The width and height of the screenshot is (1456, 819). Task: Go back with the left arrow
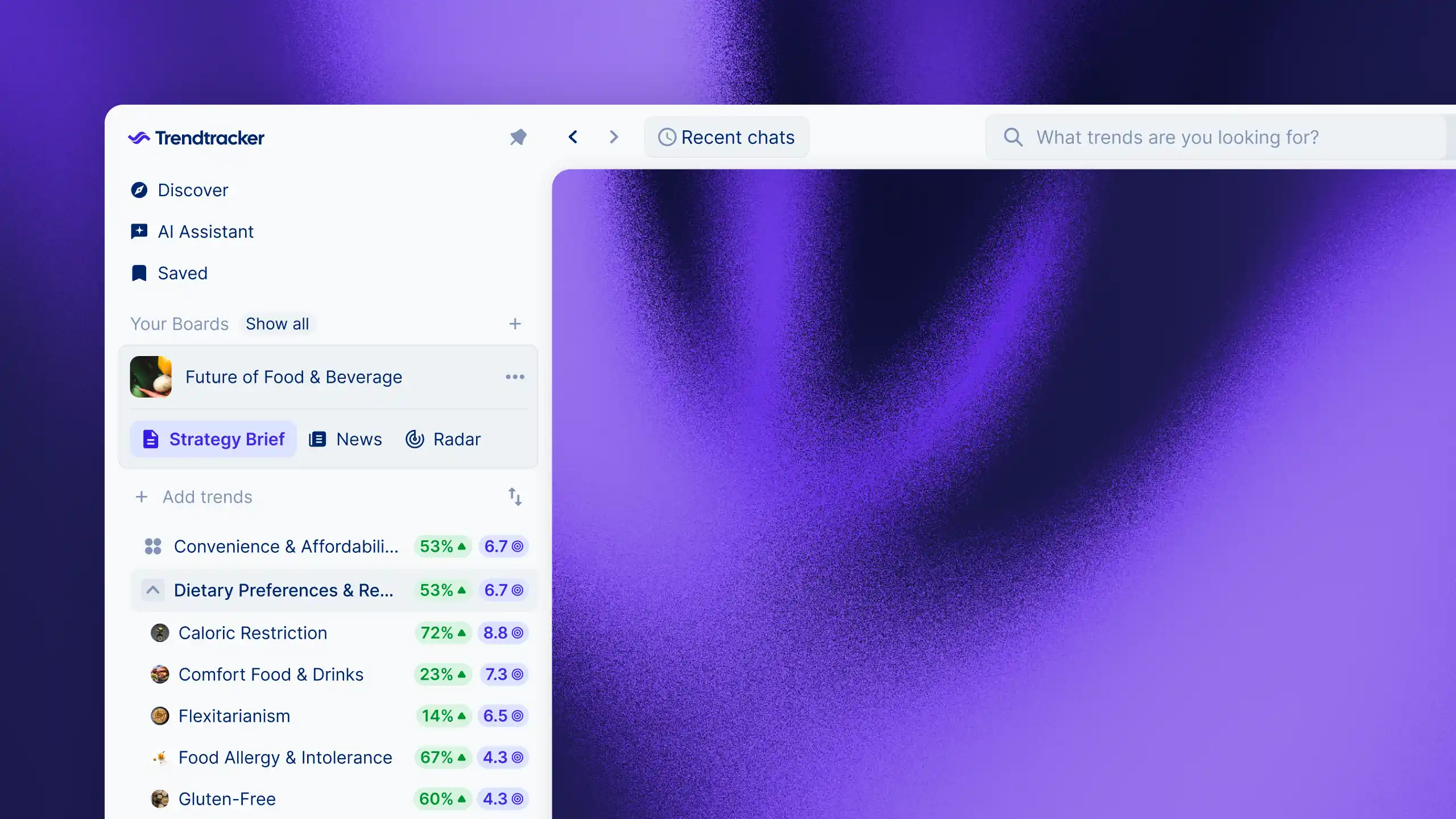pos(573,137)
